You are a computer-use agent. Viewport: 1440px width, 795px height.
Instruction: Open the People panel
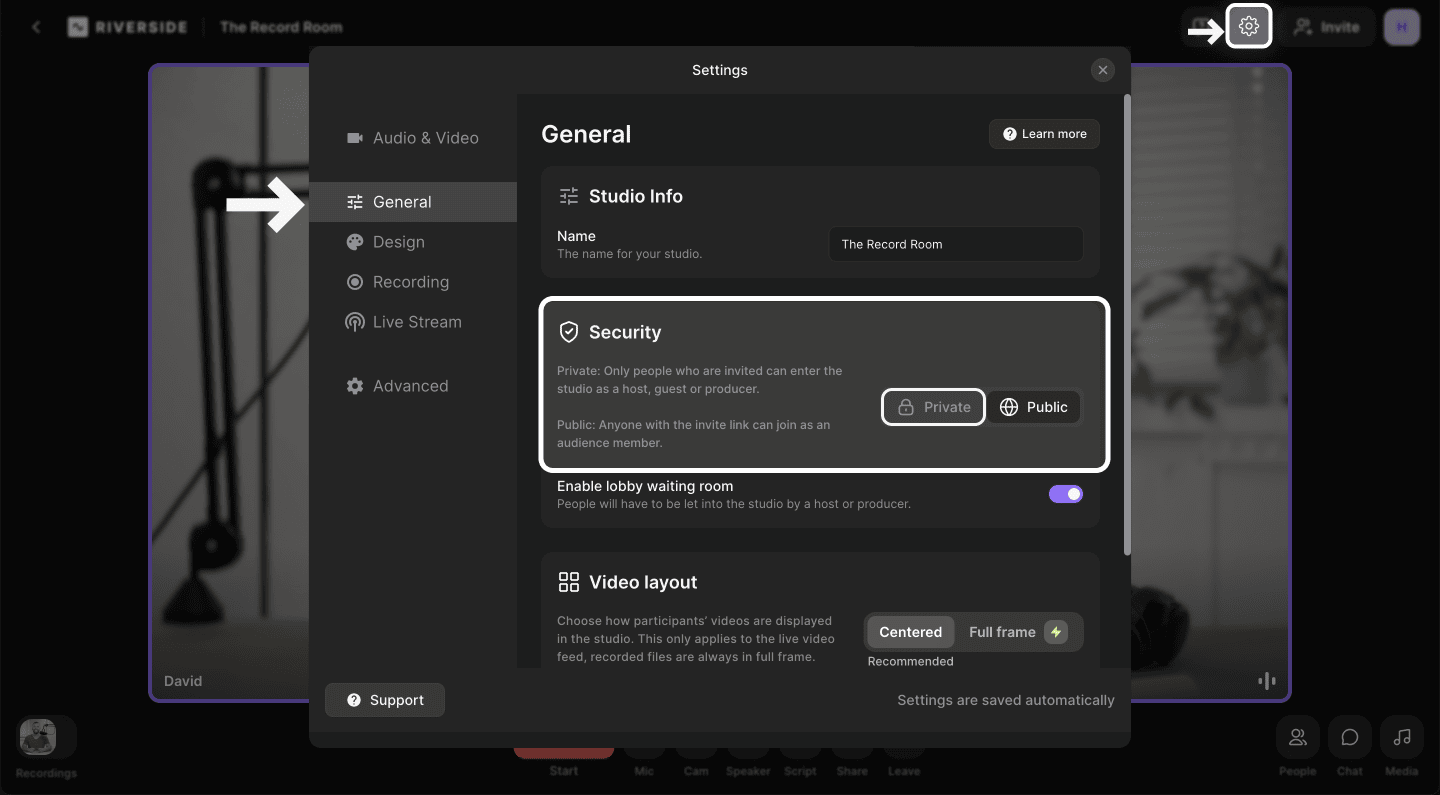1297,738
